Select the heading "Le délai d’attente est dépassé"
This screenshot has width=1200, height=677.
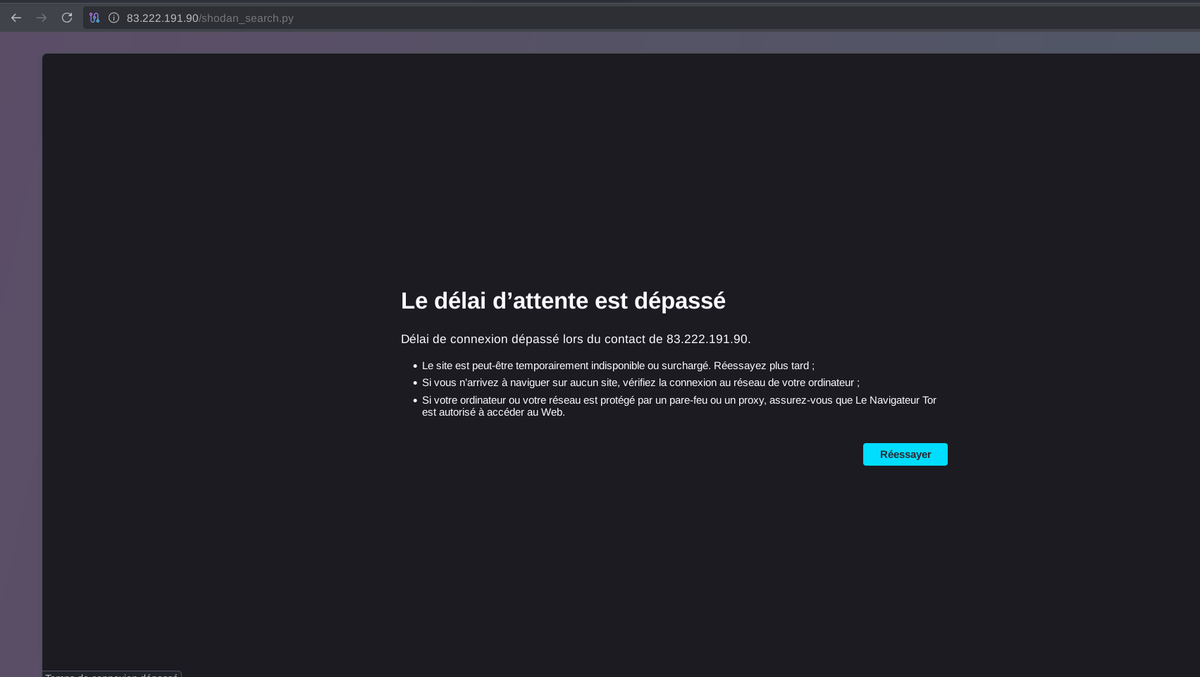click(563, 300)
